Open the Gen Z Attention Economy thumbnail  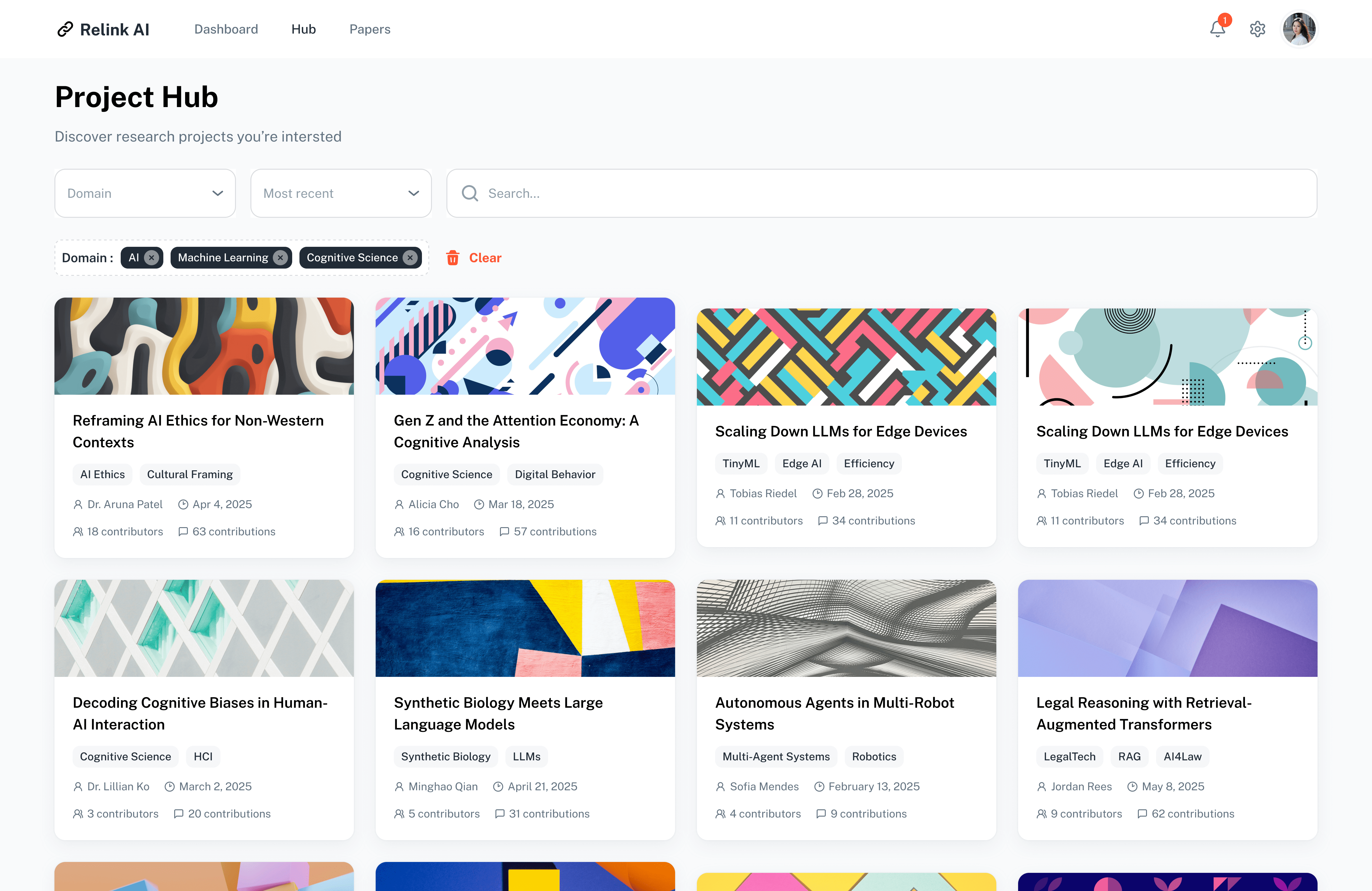tap(524, 346)
